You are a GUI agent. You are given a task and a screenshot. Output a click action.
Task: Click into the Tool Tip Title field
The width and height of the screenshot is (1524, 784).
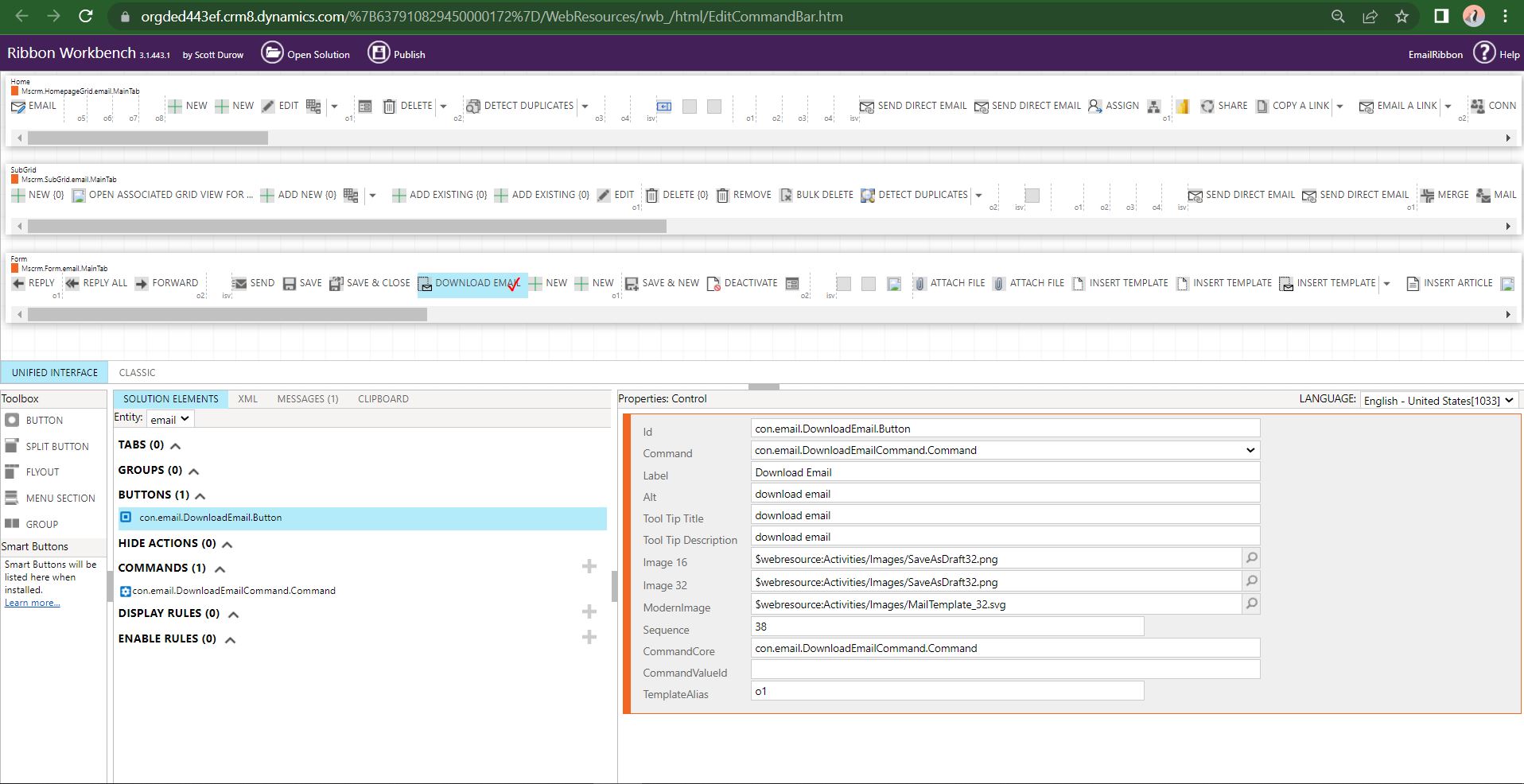1005,515
